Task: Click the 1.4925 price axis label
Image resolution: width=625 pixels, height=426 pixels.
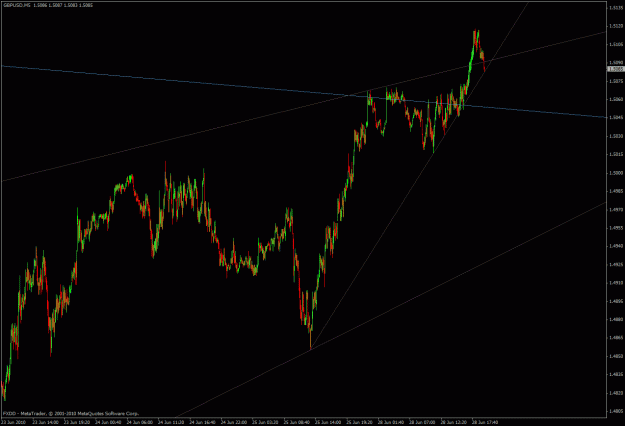Action: click(616, 265)
